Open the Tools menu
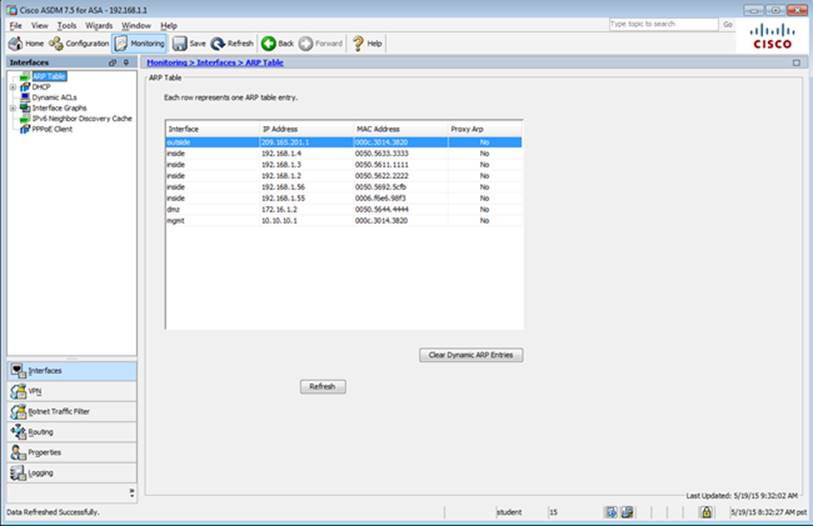The width and height of the screenshot is (813, 526). coord(66,25)
